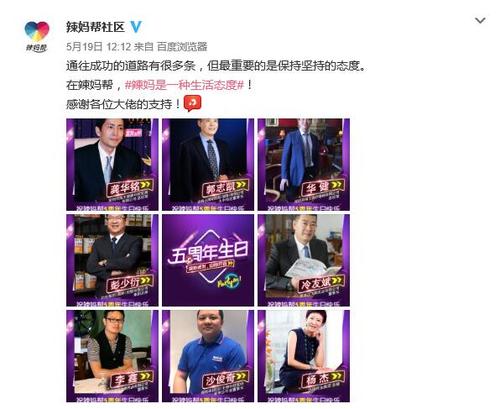Image resolution: width=500 pixels, height=409 pixels.
Task: Click the 百度浏览器 source link
Action: pyautogui.click(x=182, y=46)
